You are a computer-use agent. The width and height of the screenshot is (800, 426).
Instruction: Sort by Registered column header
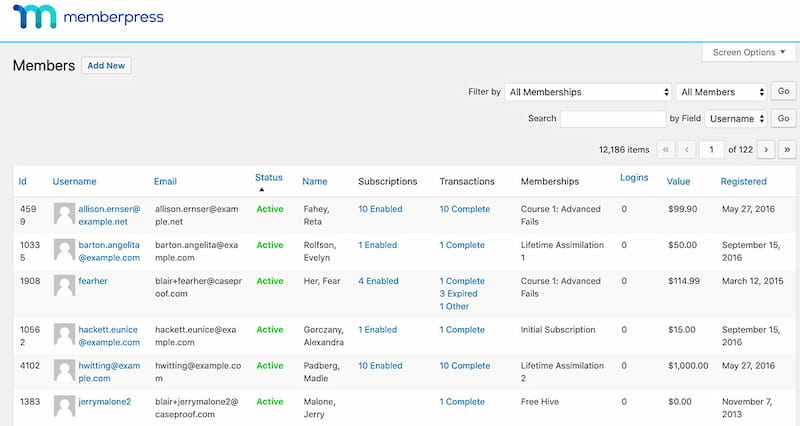pyautogui.click(x=743, y=181)
